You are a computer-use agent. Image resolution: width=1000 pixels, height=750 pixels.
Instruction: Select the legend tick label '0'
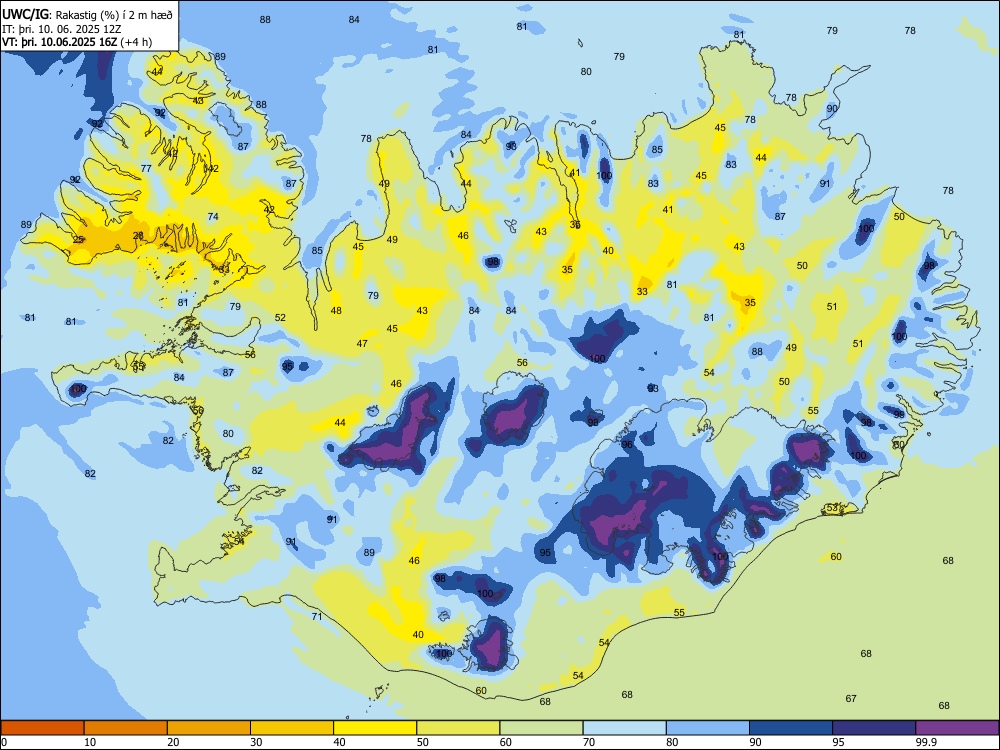point(4,742)
